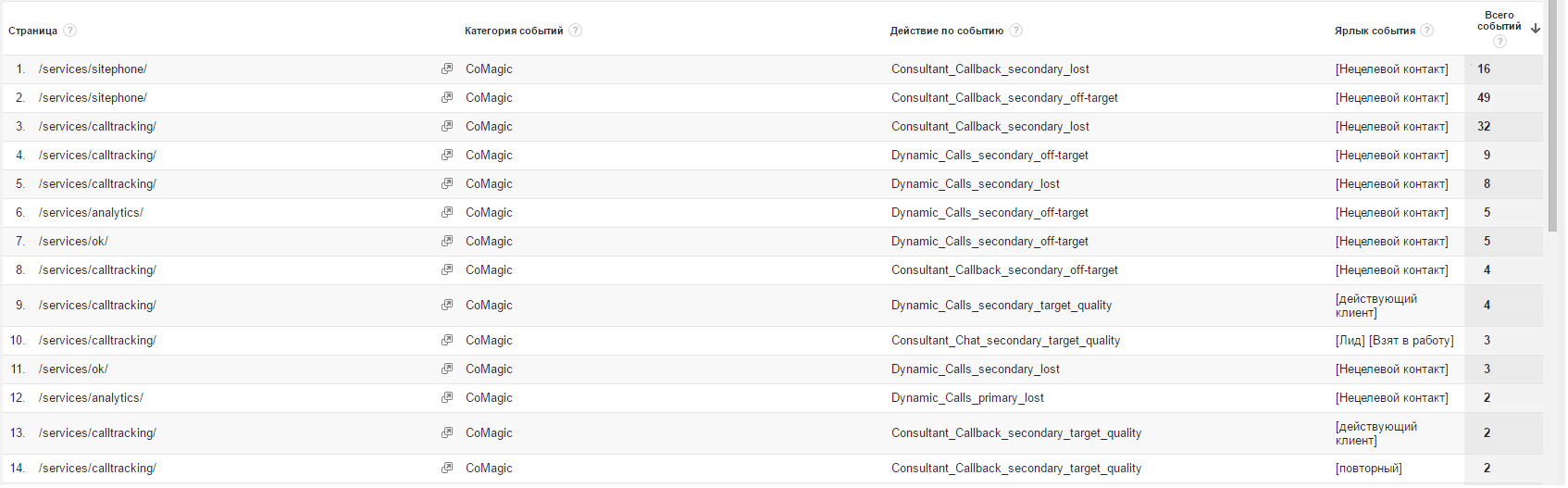
Task: Click CoMagic category in row 10
Action: 489,341
